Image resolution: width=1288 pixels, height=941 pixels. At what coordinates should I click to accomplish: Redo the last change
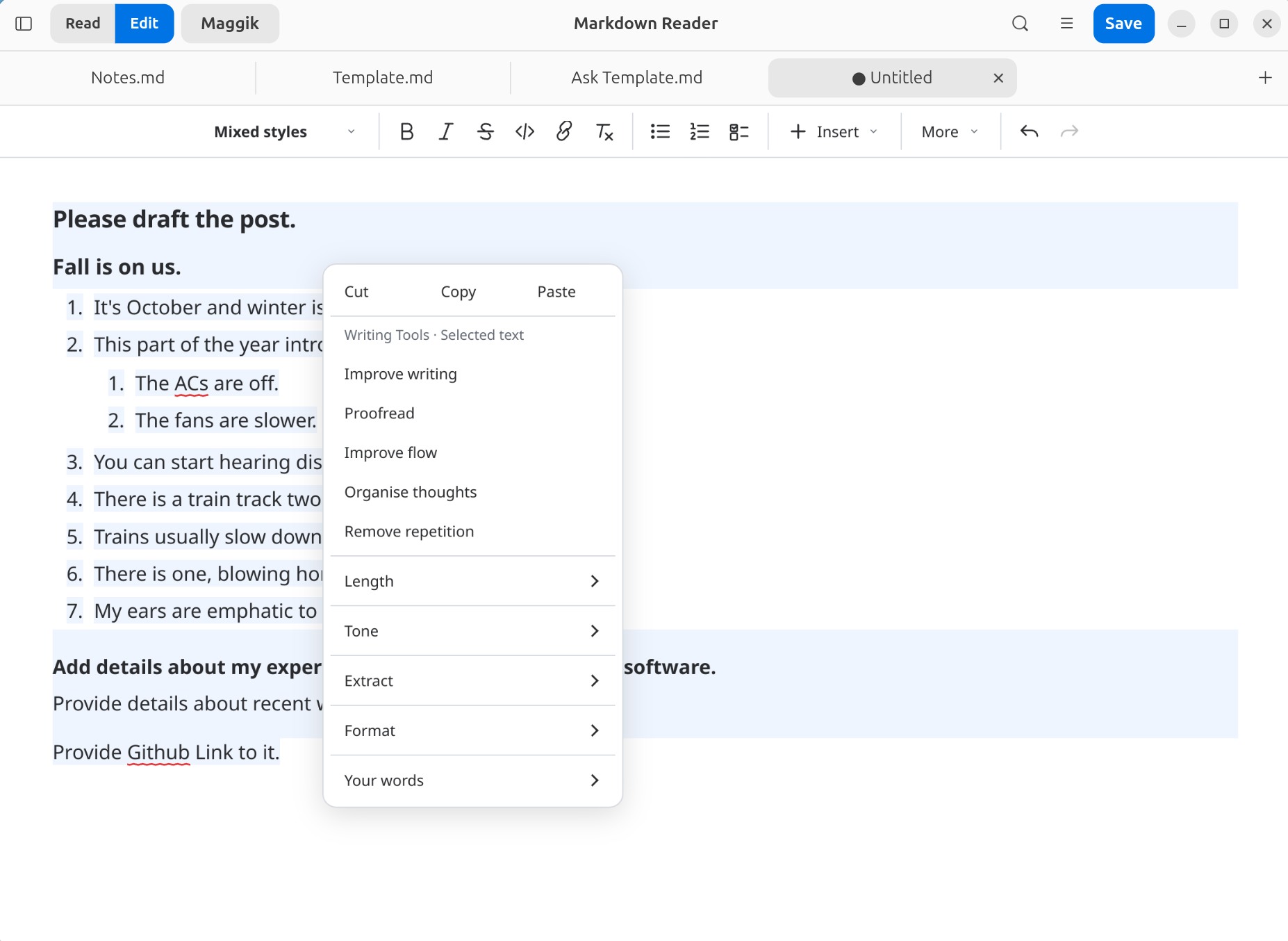[1069, 131]
